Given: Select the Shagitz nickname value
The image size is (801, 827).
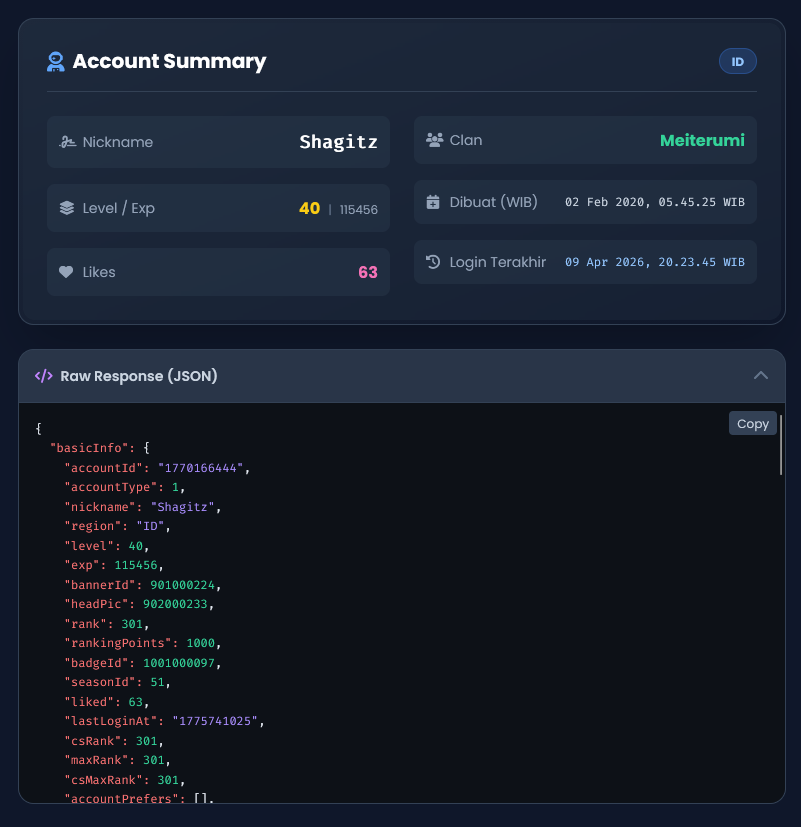Looking at the screenshot, I should point(339,142).
